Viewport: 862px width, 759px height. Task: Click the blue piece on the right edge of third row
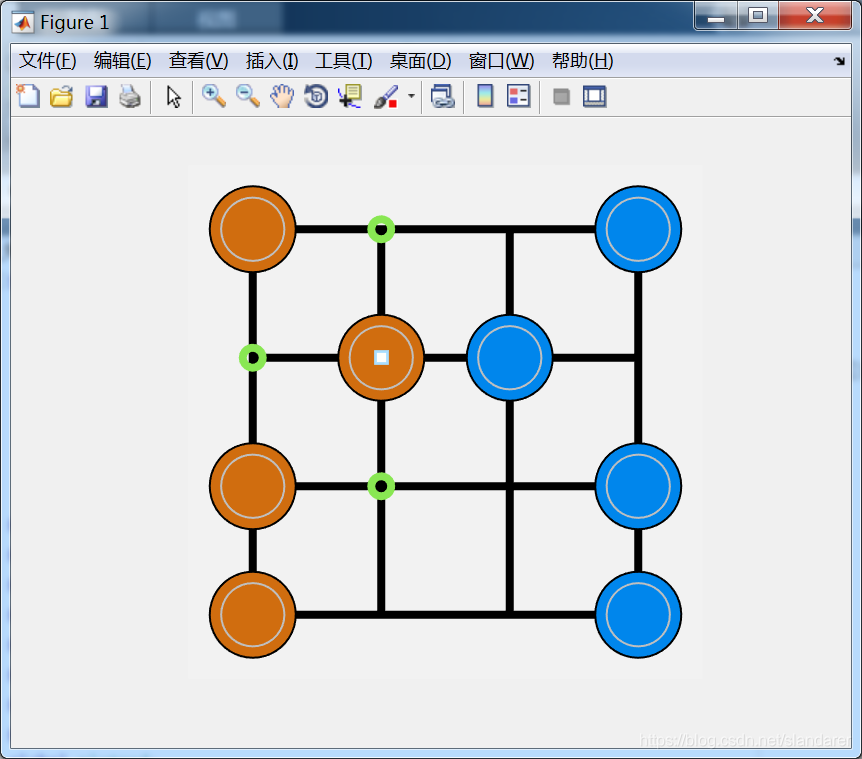(638, 486)
